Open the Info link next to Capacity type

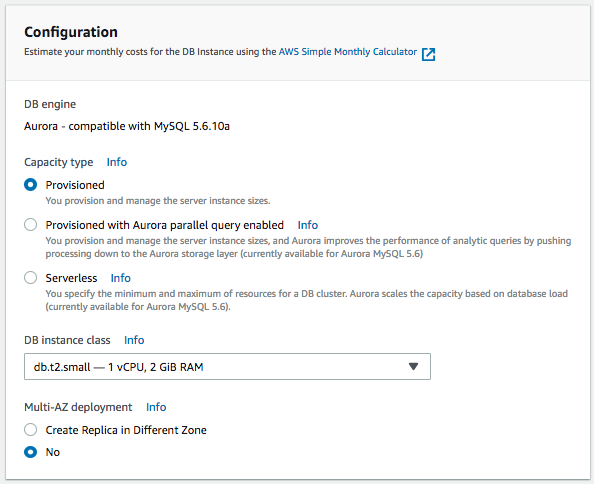[117, 162]
